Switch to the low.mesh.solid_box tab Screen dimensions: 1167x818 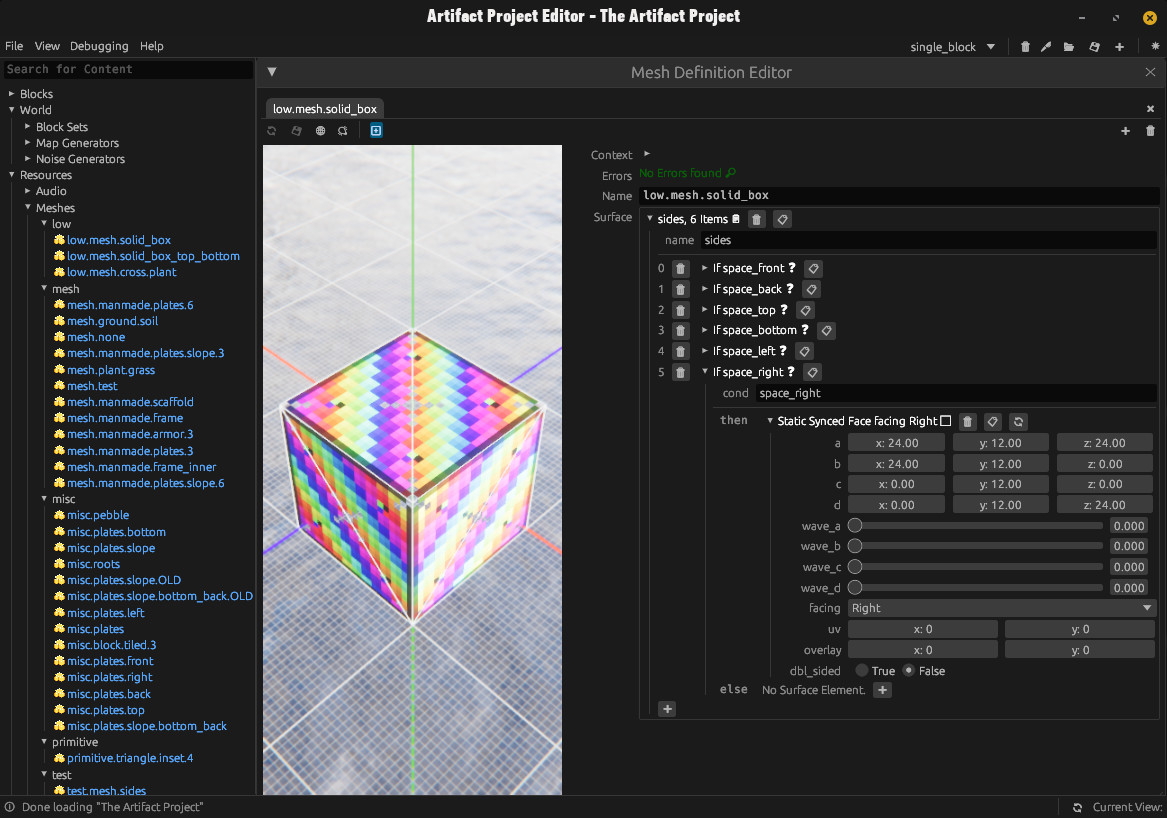pos(324,109)
